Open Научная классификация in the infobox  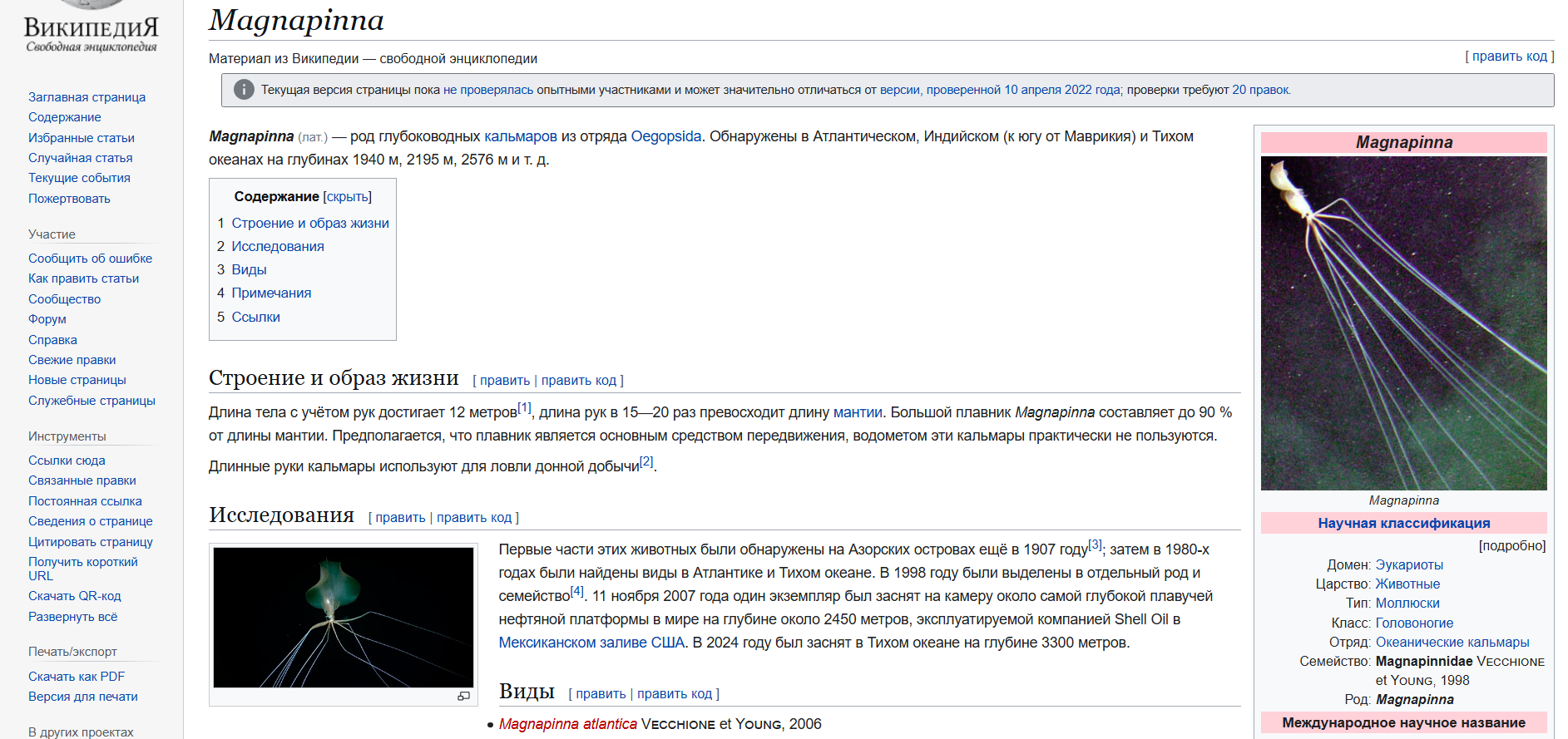coord(1403,523)
